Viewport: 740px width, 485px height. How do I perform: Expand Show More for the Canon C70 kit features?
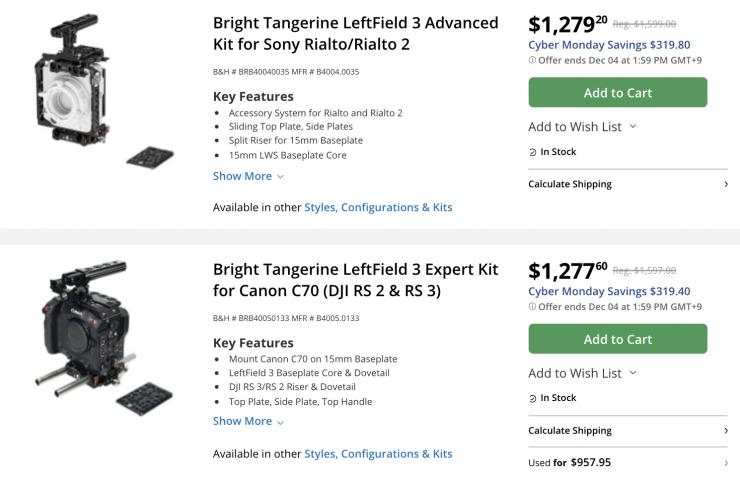click(248, 421)
